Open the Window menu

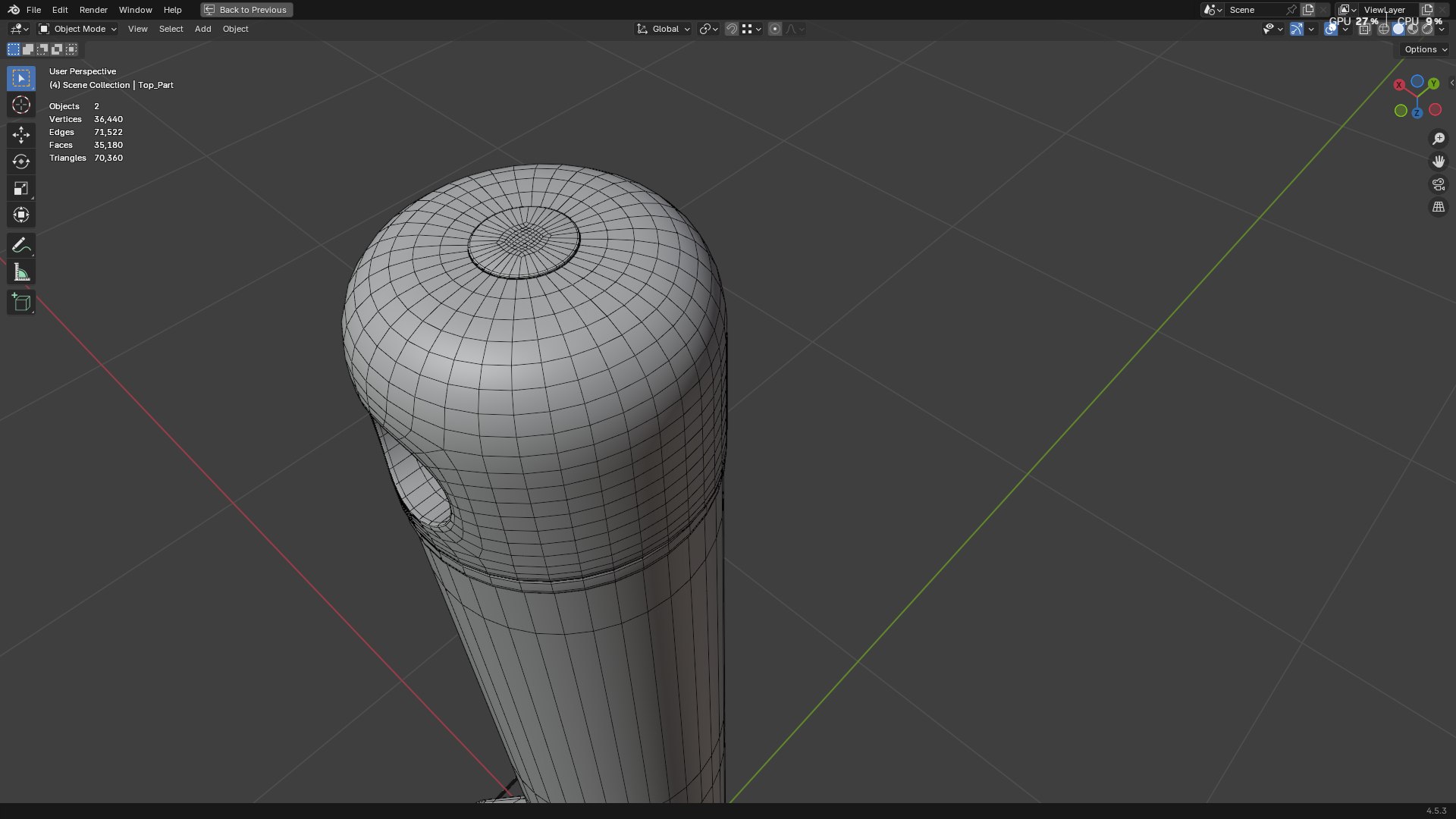(135, 10)
